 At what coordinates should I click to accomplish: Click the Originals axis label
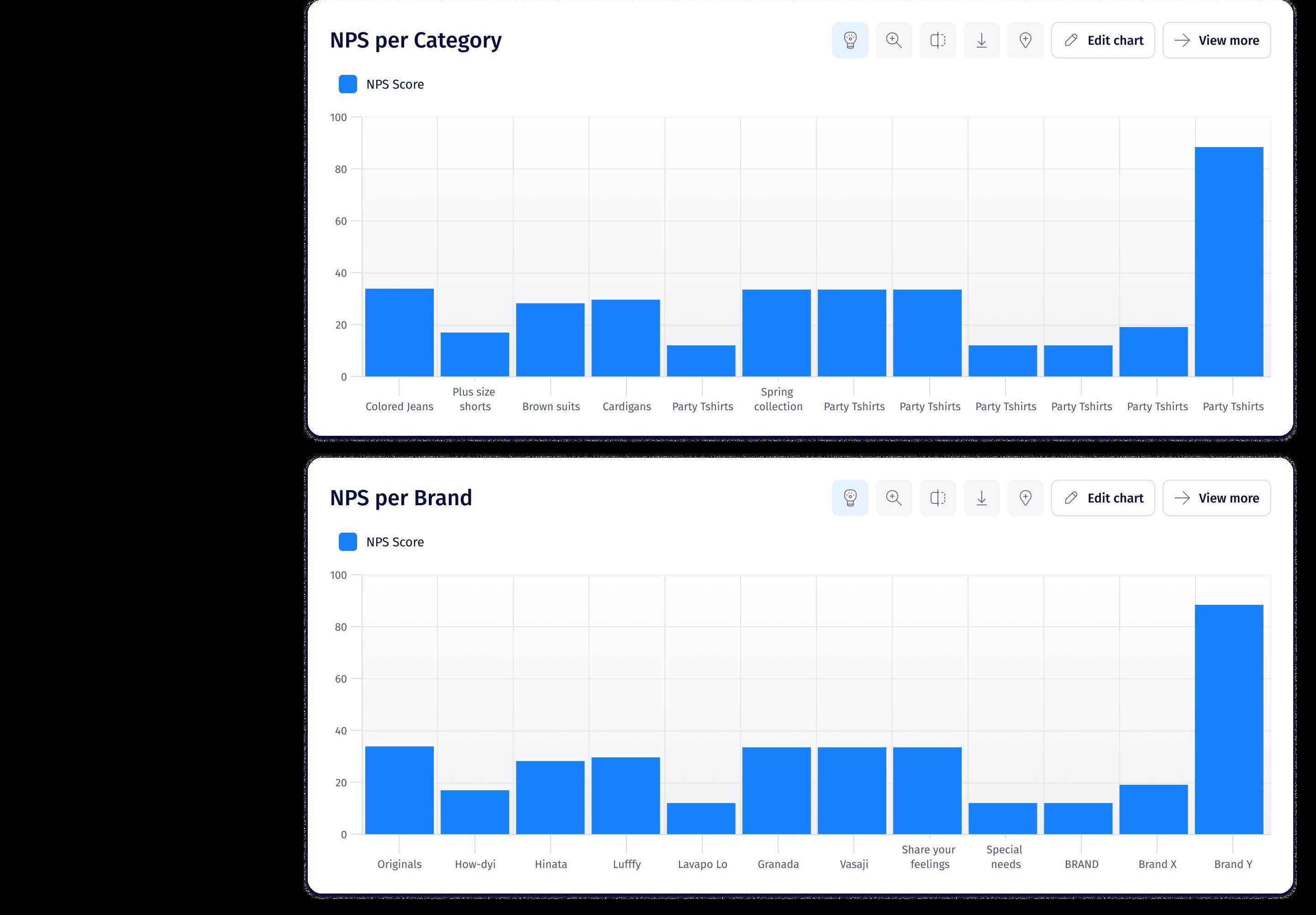(x=400, y=864)
